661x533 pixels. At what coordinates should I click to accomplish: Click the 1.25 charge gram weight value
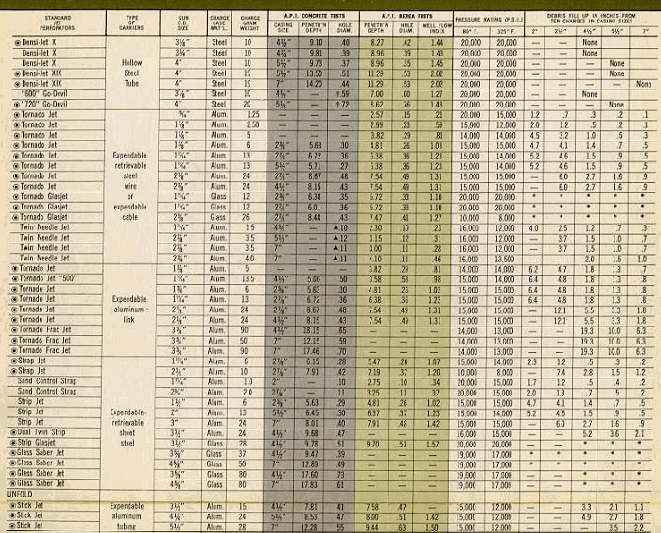253,114
